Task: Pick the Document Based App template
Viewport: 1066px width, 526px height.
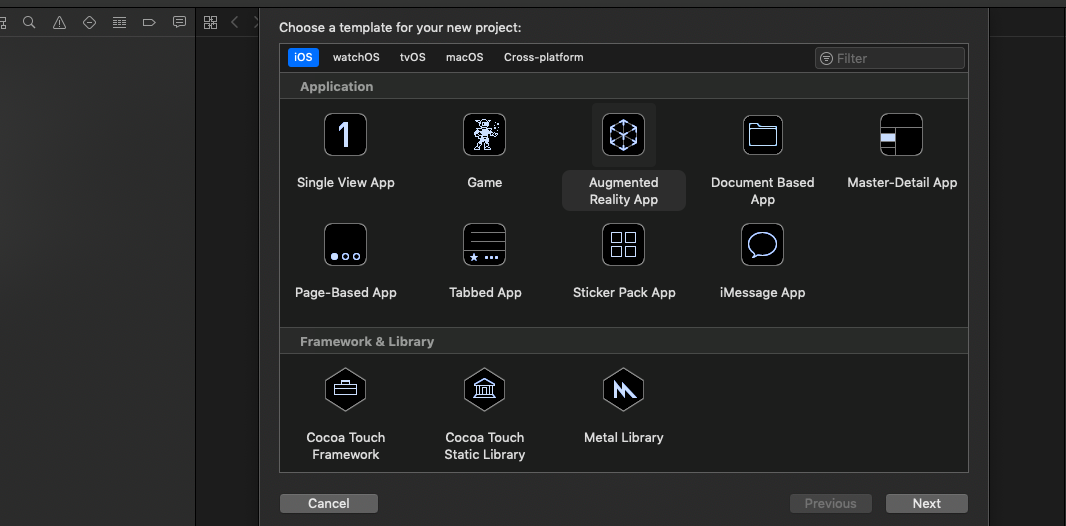Action: pyautogui.click(x=762, y=135)
